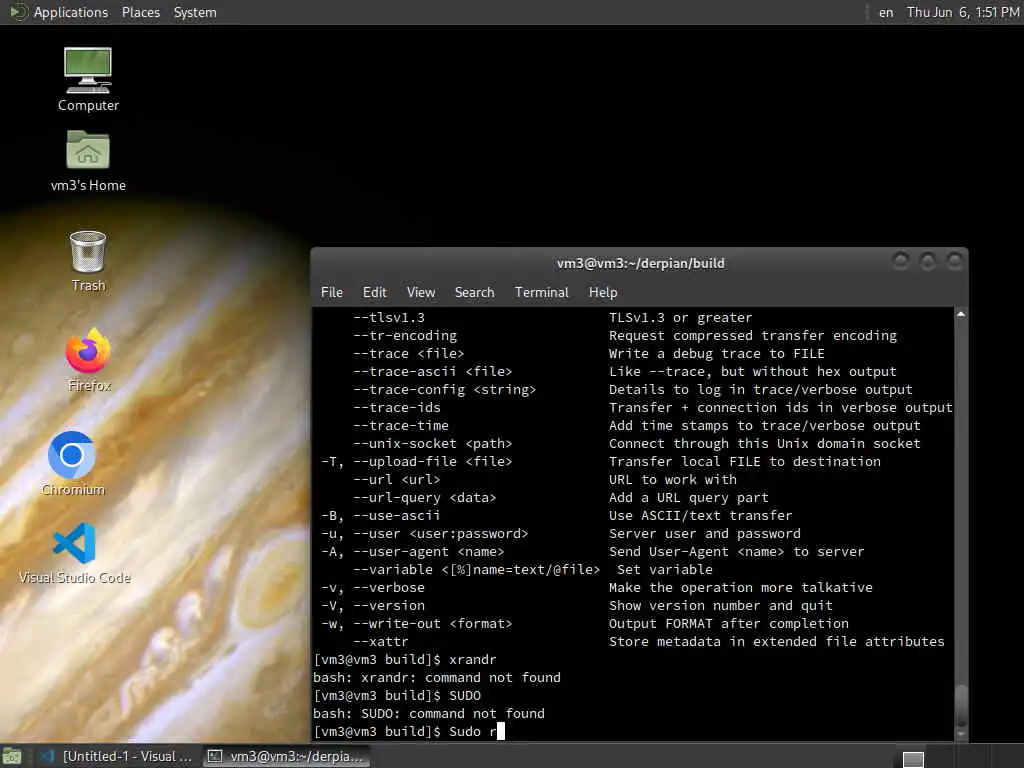Minimize the terminal window
The image size is (1024, 768).
(x=901, y=262)
